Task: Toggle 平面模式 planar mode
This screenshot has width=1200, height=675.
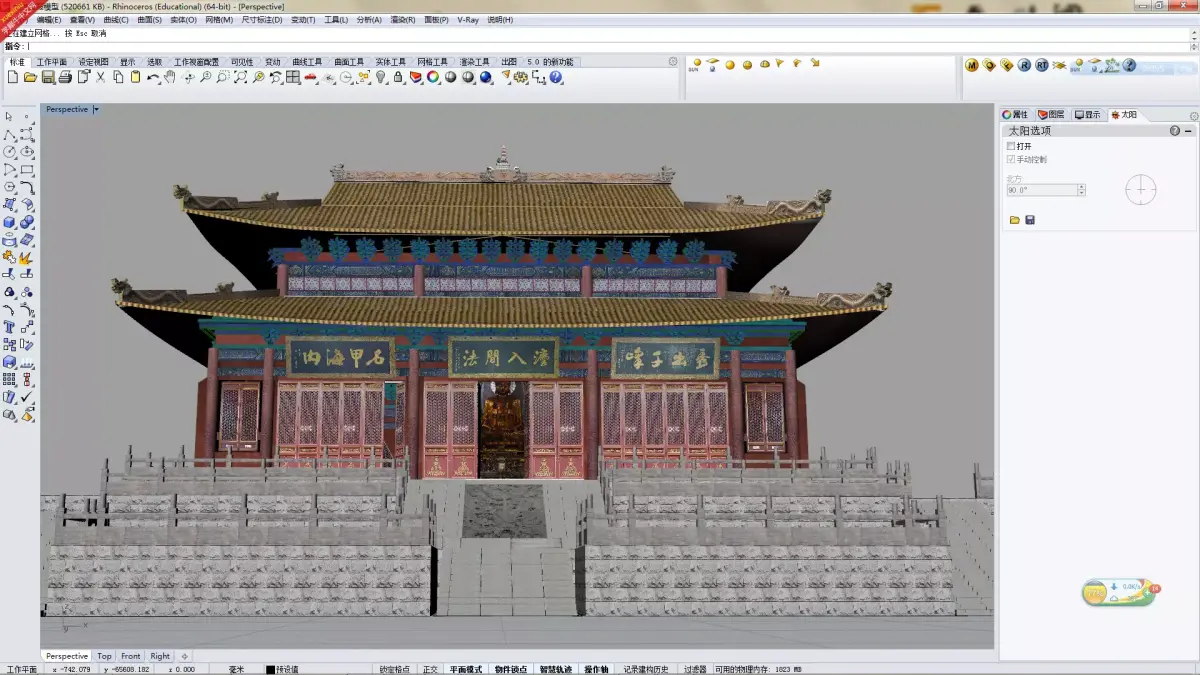Action: click(x=465, y=669)
